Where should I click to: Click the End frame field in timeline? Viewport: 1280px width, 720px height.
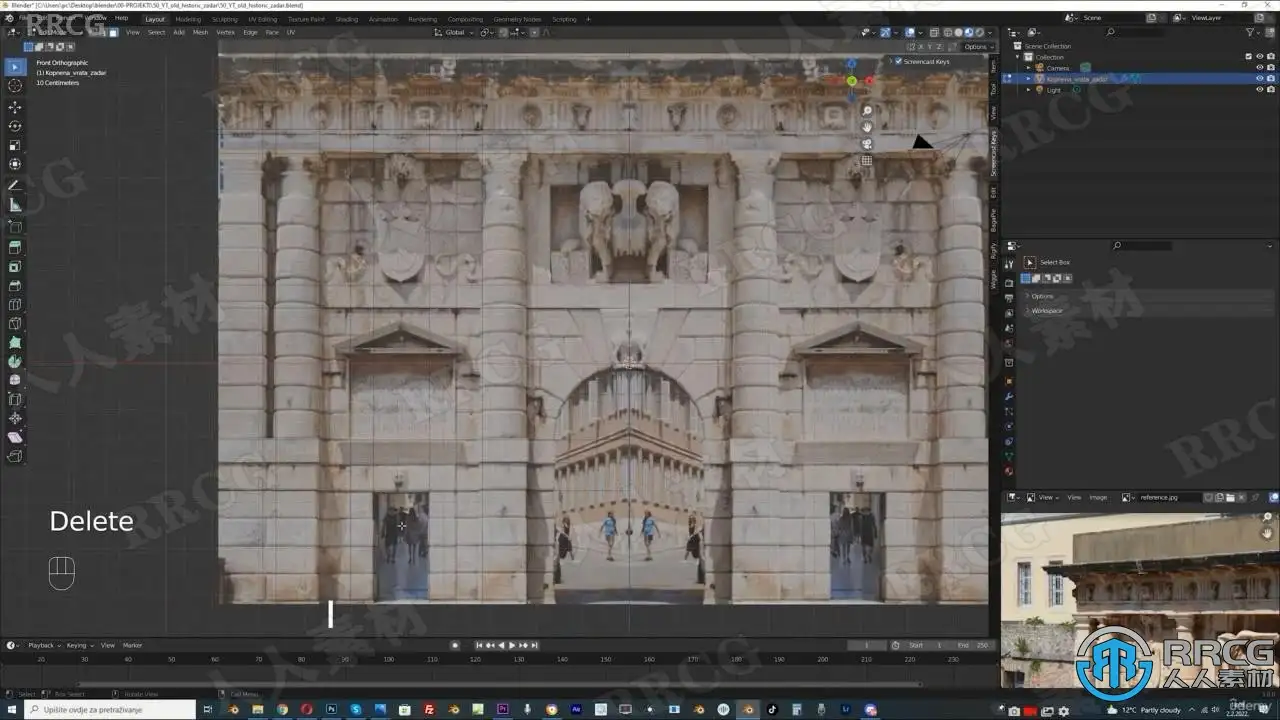[971, 645]
